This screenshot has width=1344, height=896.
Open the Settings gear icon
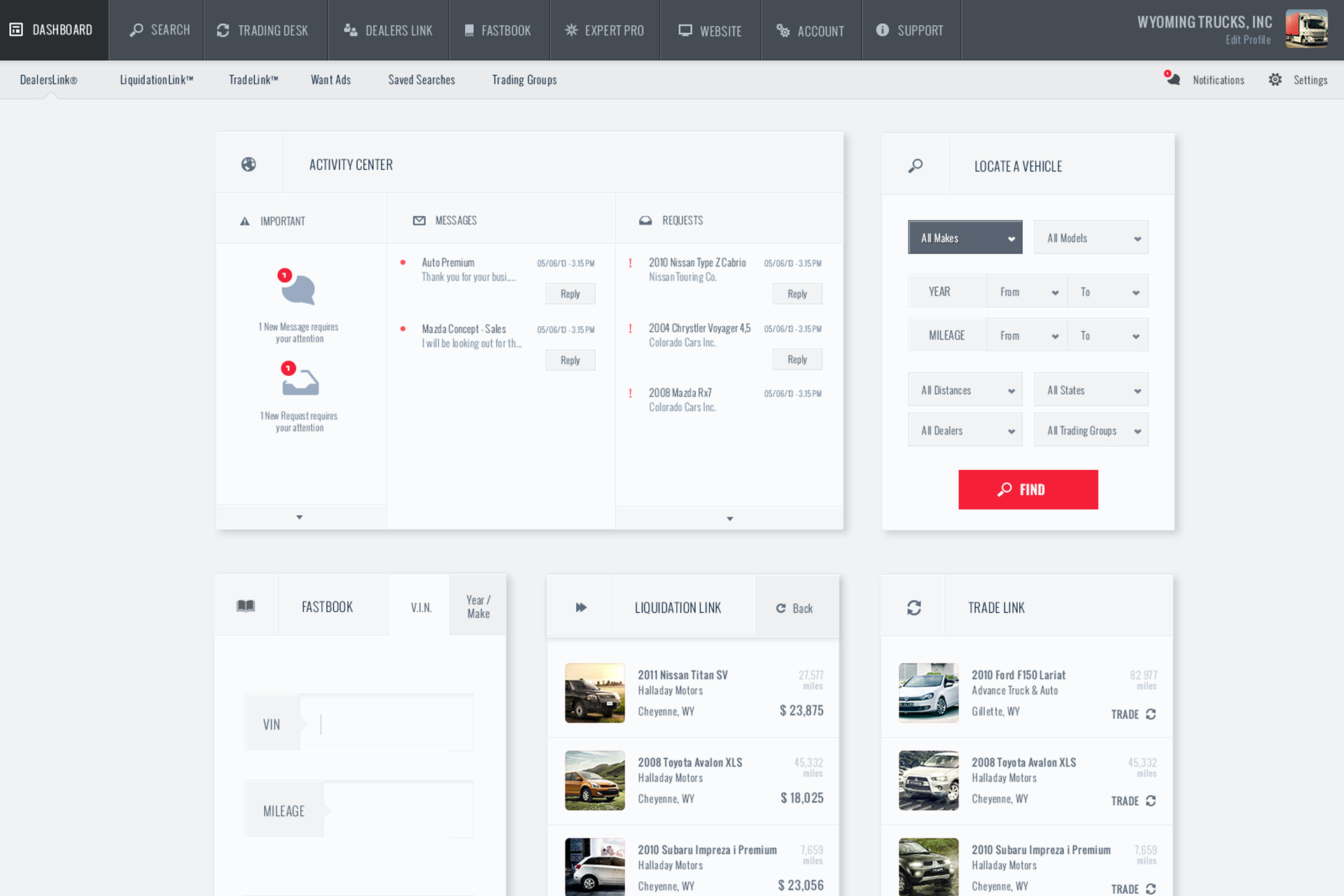click(x=1275, y=80)
